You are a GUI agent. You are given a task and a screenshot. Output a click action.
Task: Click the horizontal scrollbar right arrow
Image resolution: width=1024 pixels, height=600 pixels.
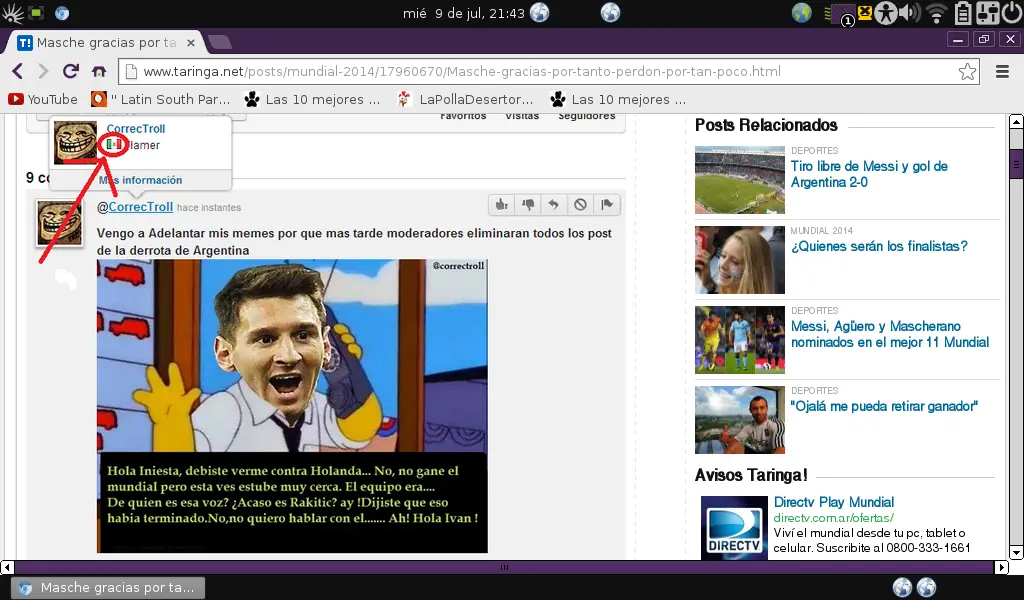point(1002,567)
